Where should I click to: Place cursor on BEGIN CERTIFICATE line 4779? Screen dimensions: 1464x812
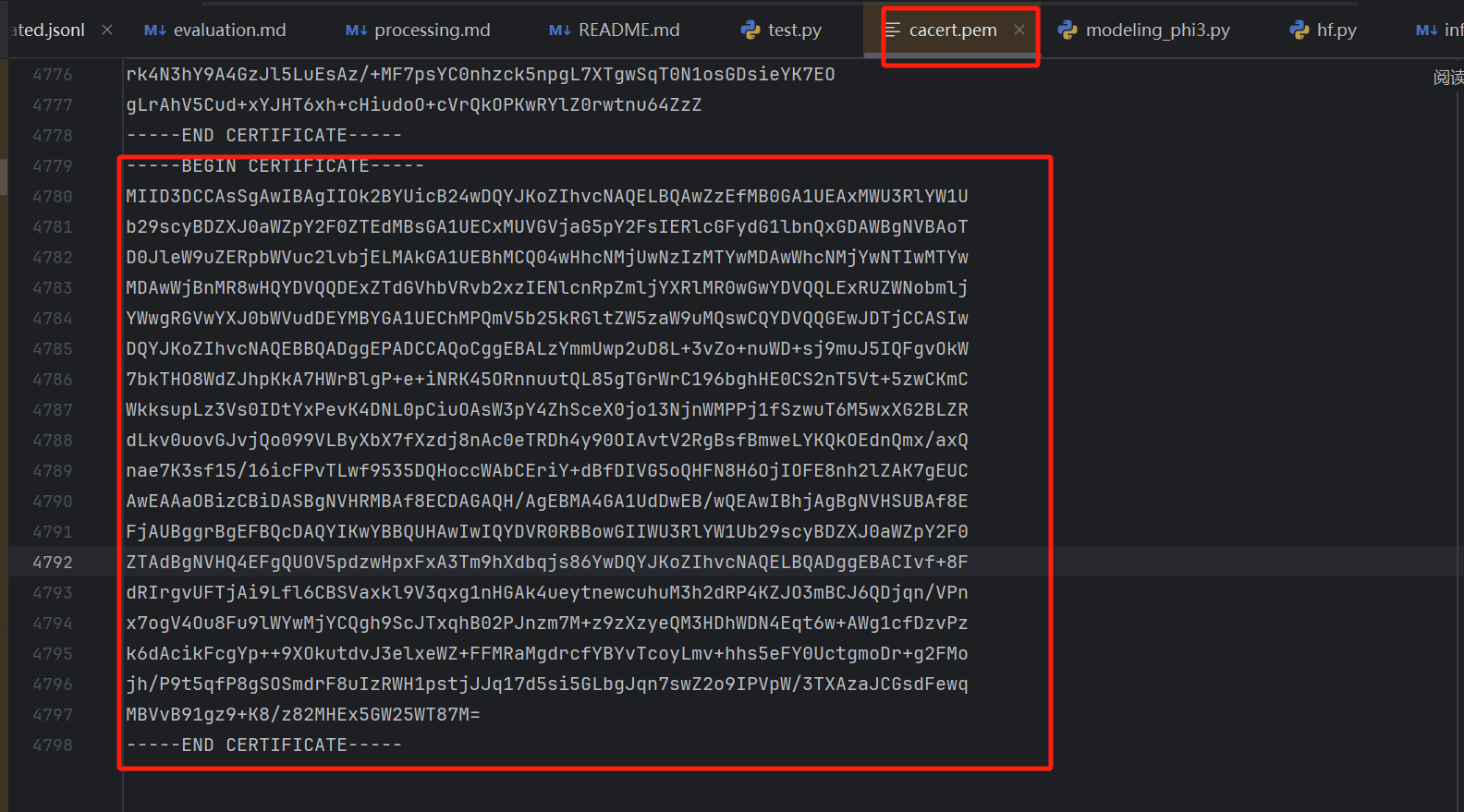click(275, 165)
